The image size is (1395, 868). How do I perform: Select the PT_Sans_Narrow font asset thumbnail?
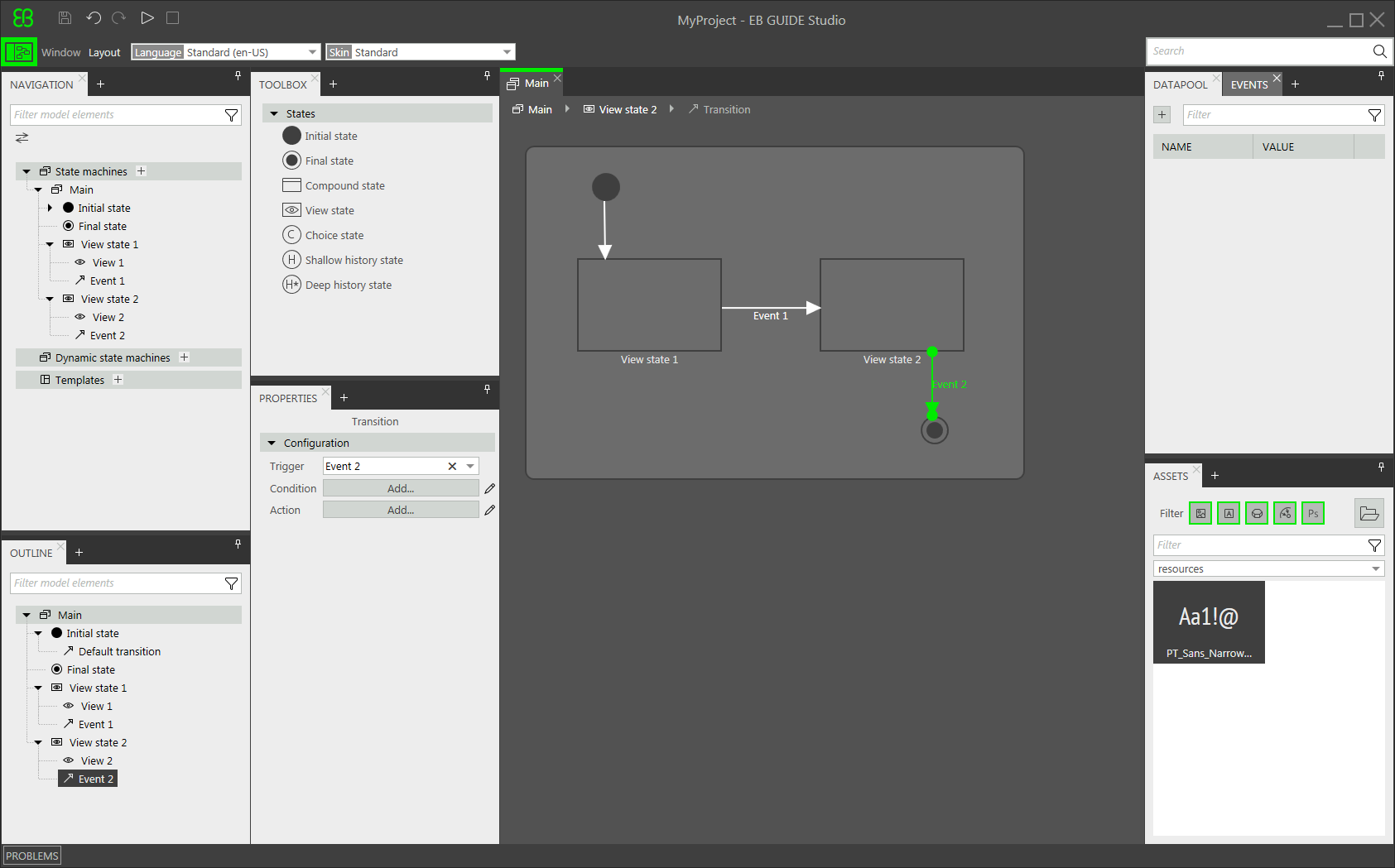(x=1209, y=622)
